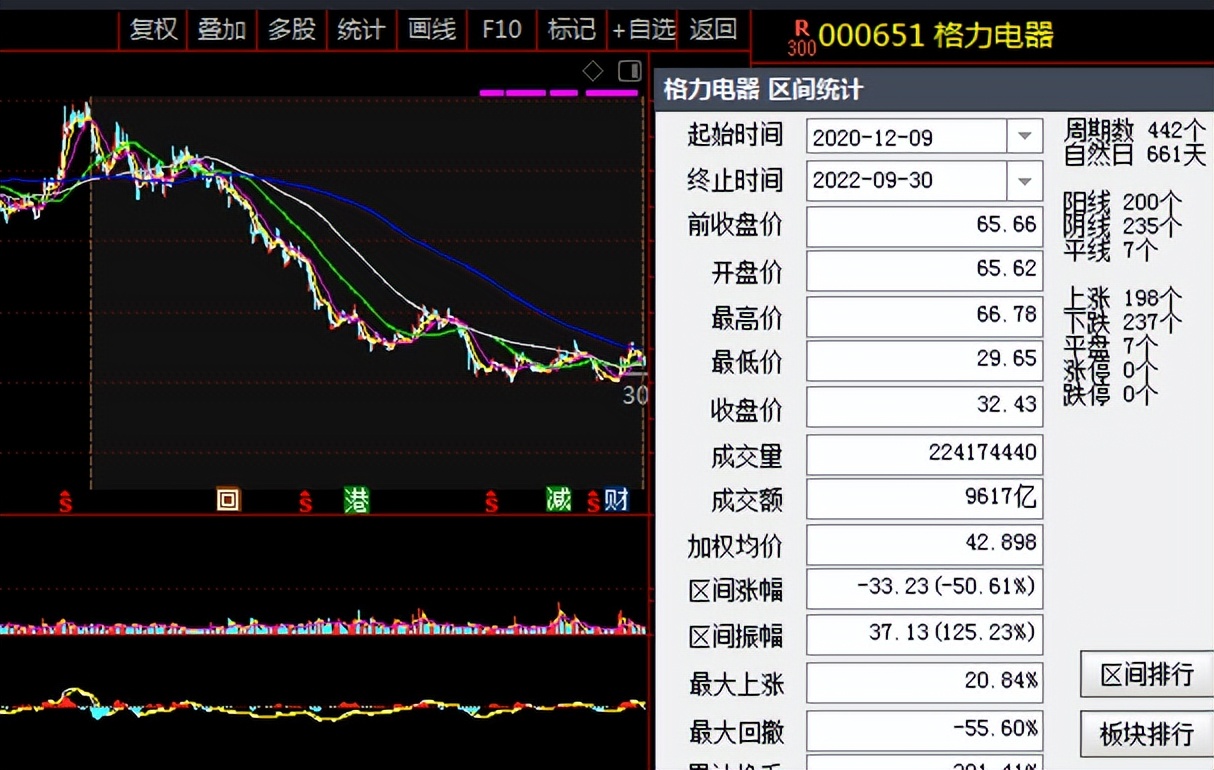Image resolution: width=1214 pixels, height=770 pixels.
Task: Activate the 画线 drawing tool
Action: (431, 31)
